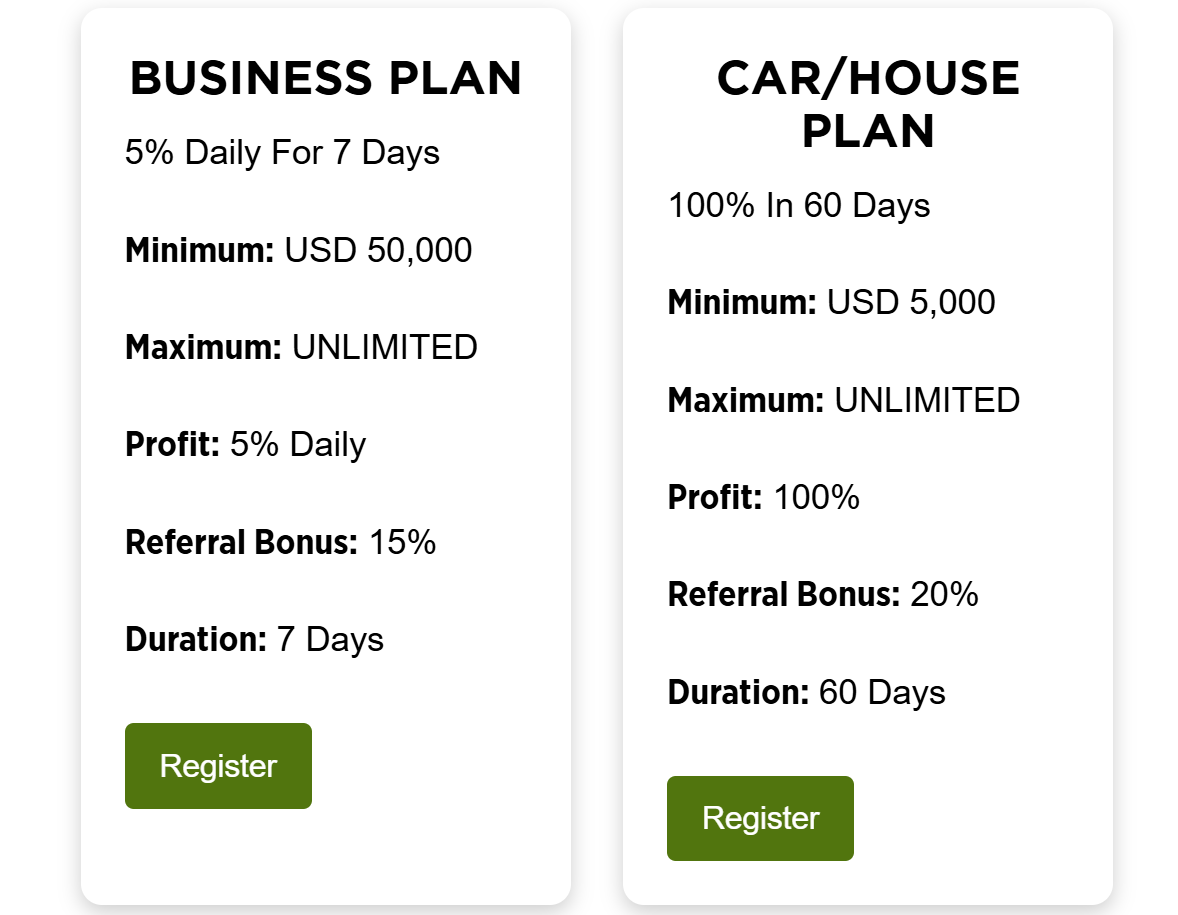Click the 20% referral bonus value
The image size is (1178, 915).
[x=944, y=595]
